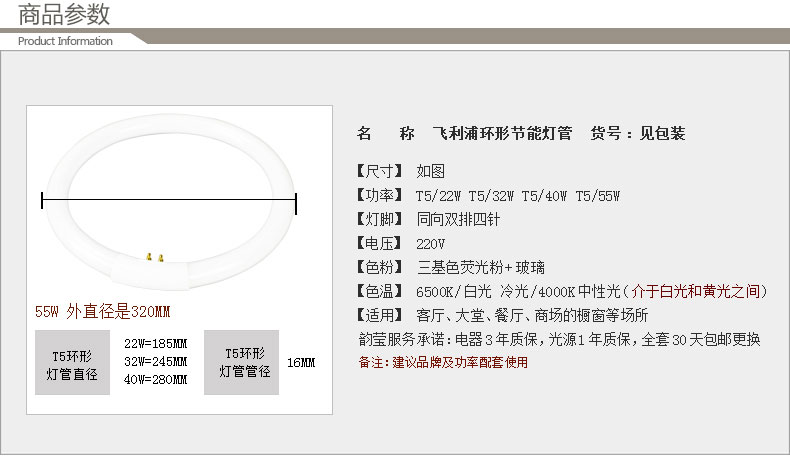Image resolution: width=790 pixels, height=462 pixels.
Task: Click the 韵莹服务承诺 warranty line
Action: 559,340
